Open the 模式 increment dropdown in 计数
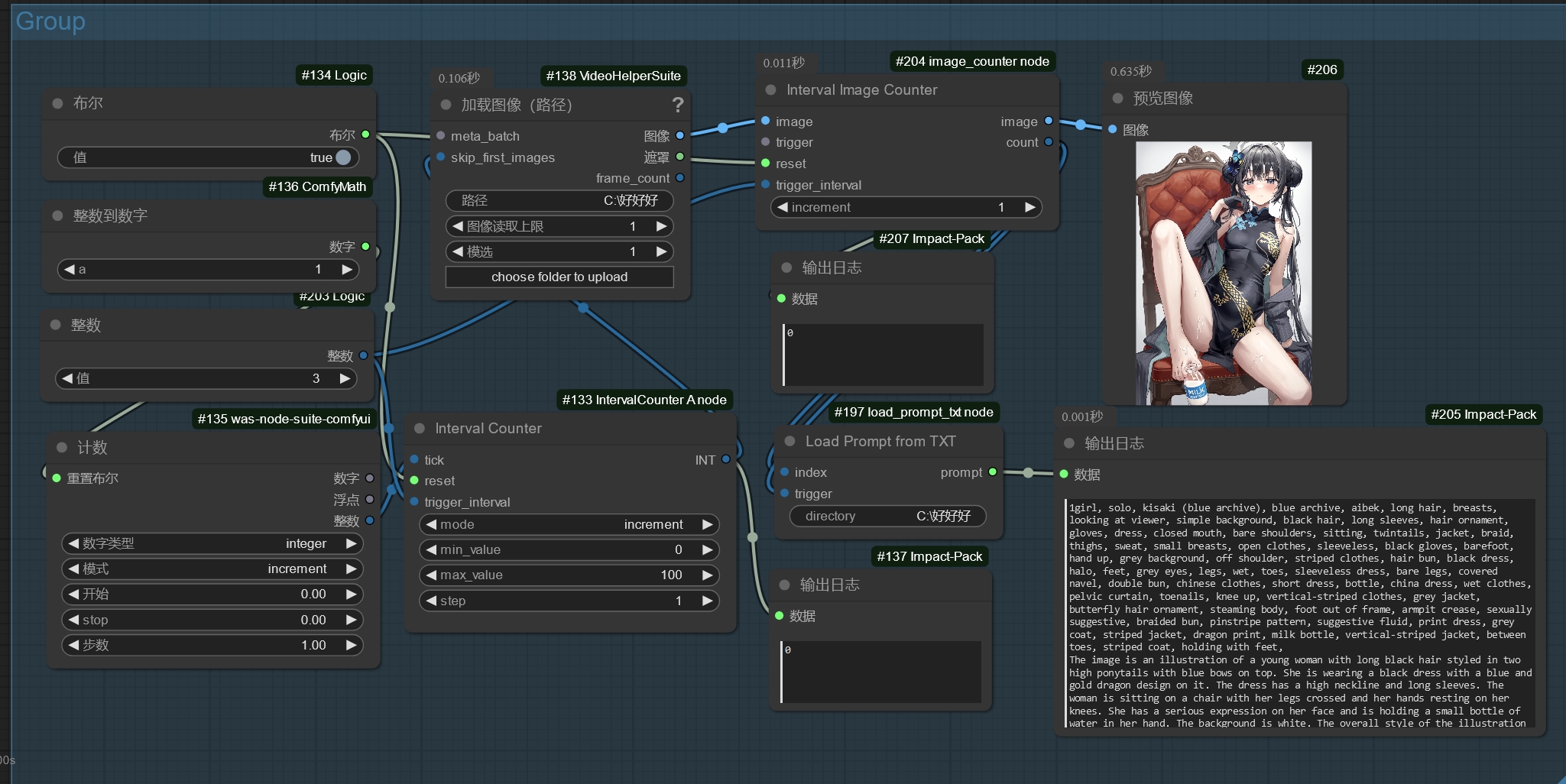 212,569
